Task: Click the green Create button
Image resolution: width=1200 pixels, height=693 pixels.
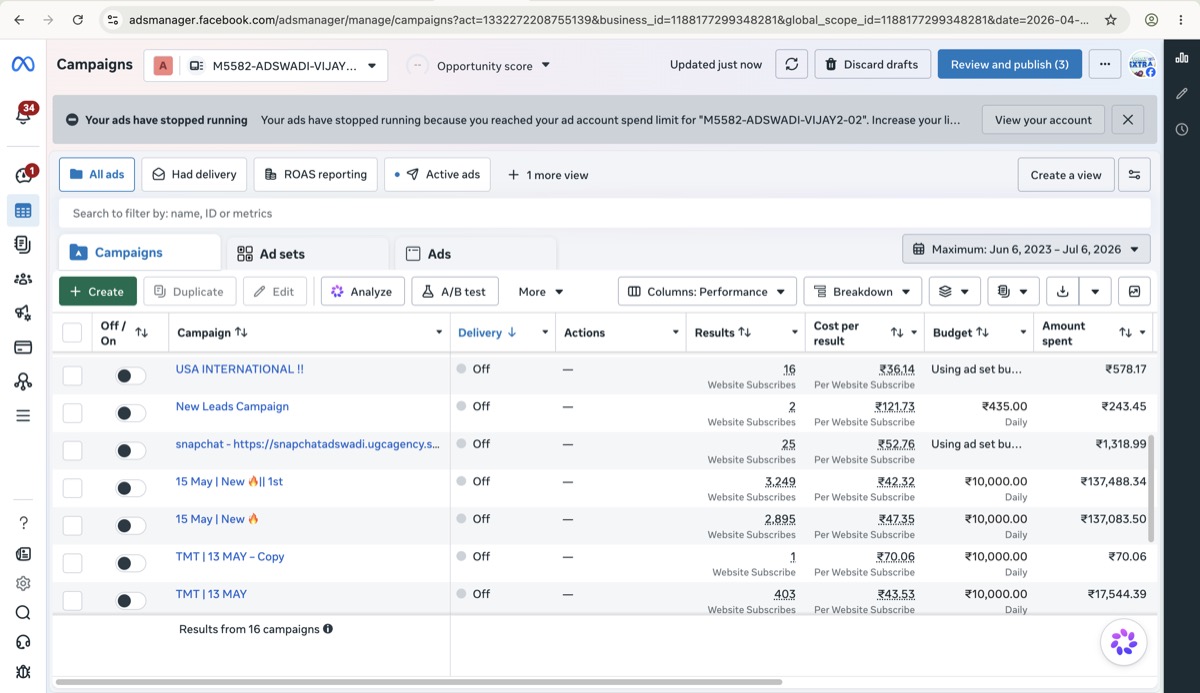Action: coord(98,292)
